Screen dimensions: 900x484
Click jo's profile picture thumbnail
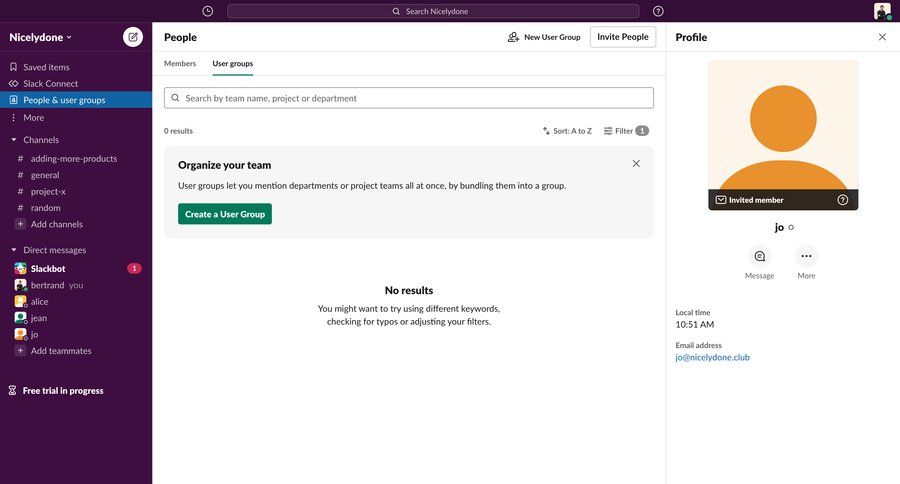[x=783, y=135]
